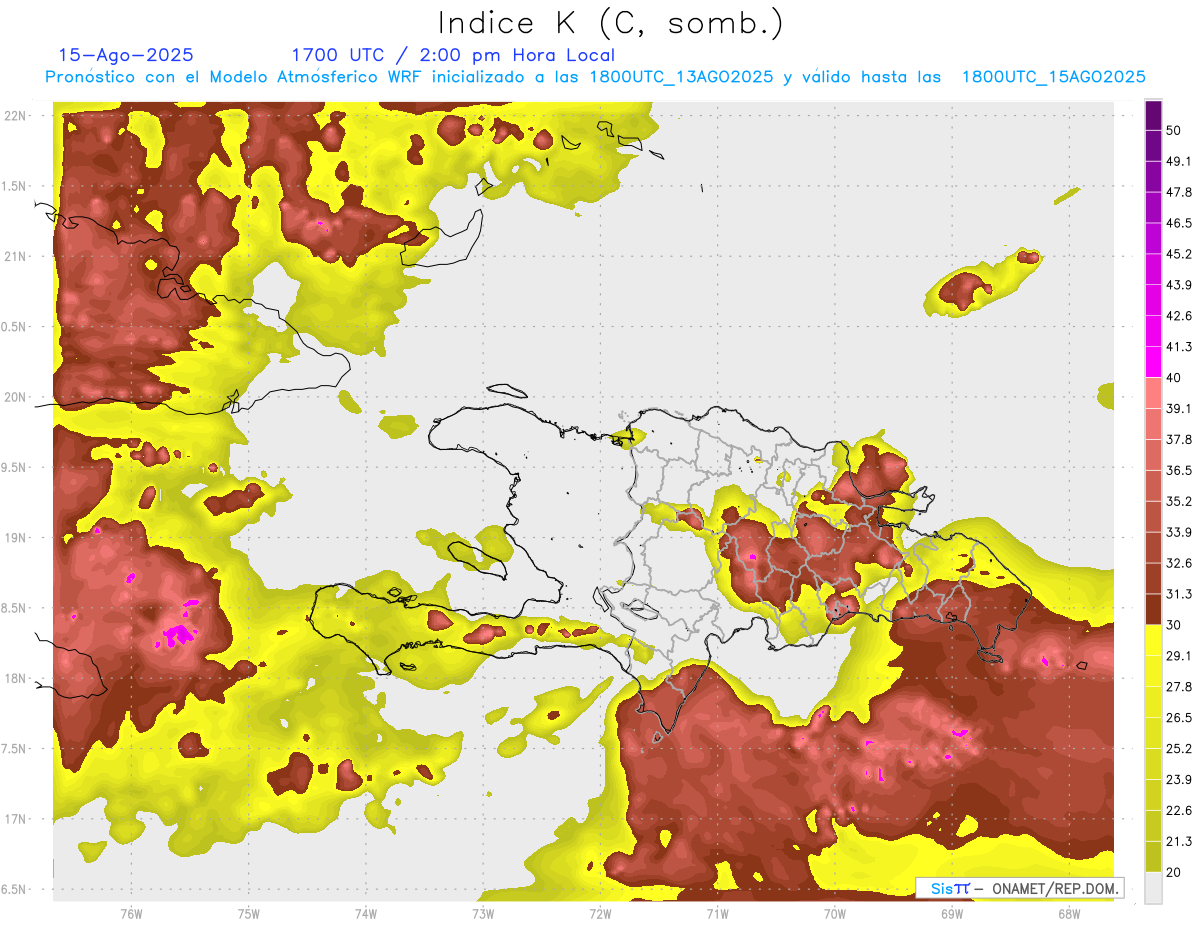The image size is (1200, 927).
Task: Click the date text '15-Ago-2025'
Action: tap(126, 55)
